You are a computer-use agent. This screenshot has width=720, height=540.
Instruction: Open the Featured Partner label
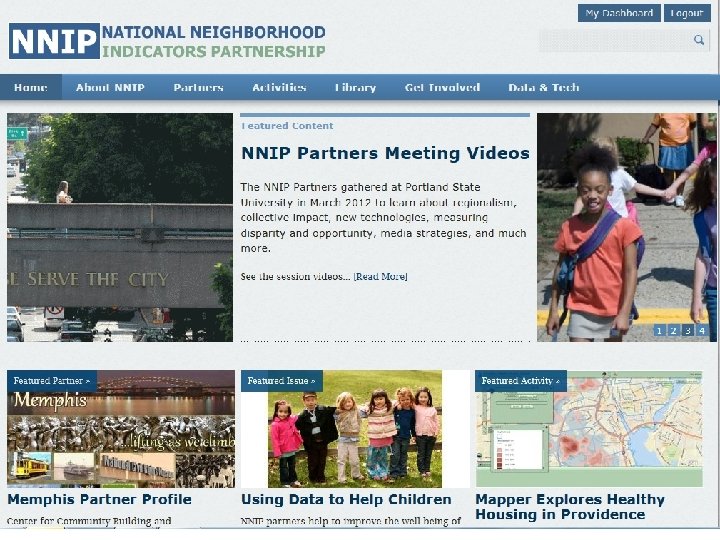(52, 381)
